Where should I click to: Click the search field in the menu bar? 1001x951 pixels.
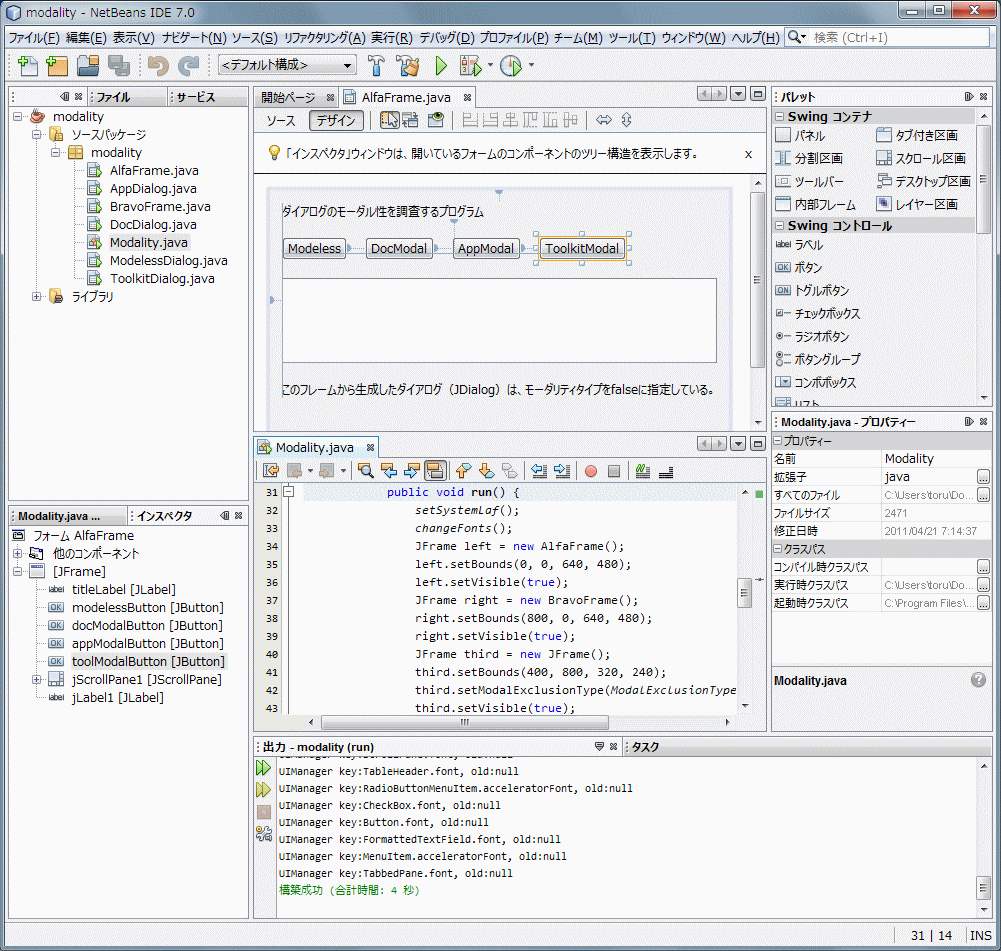coord(899,38)
